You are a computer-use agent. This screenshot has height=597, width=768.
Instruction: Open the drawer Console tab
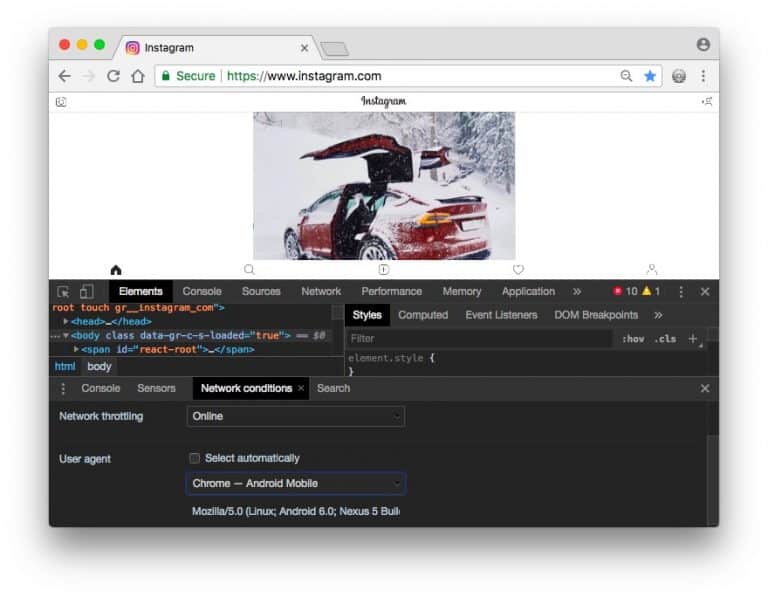[100, 388]
